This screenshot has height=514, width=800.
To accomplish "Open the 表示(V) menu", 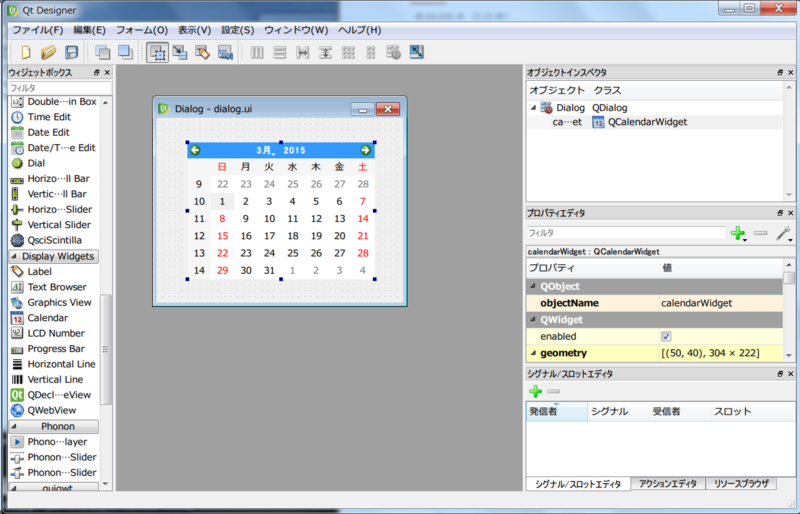I will pos(194,30).
